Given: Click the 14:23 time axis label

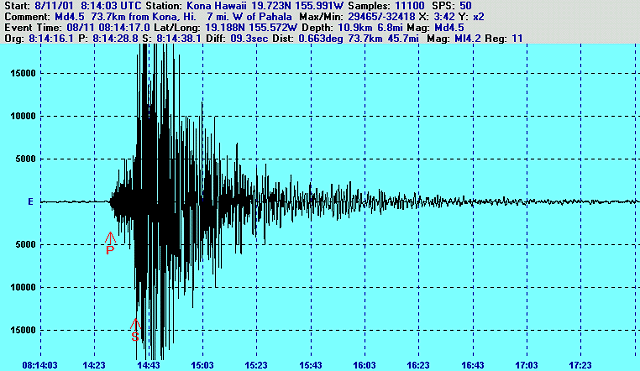Looking at the screenshot, I should pos(94,365).
